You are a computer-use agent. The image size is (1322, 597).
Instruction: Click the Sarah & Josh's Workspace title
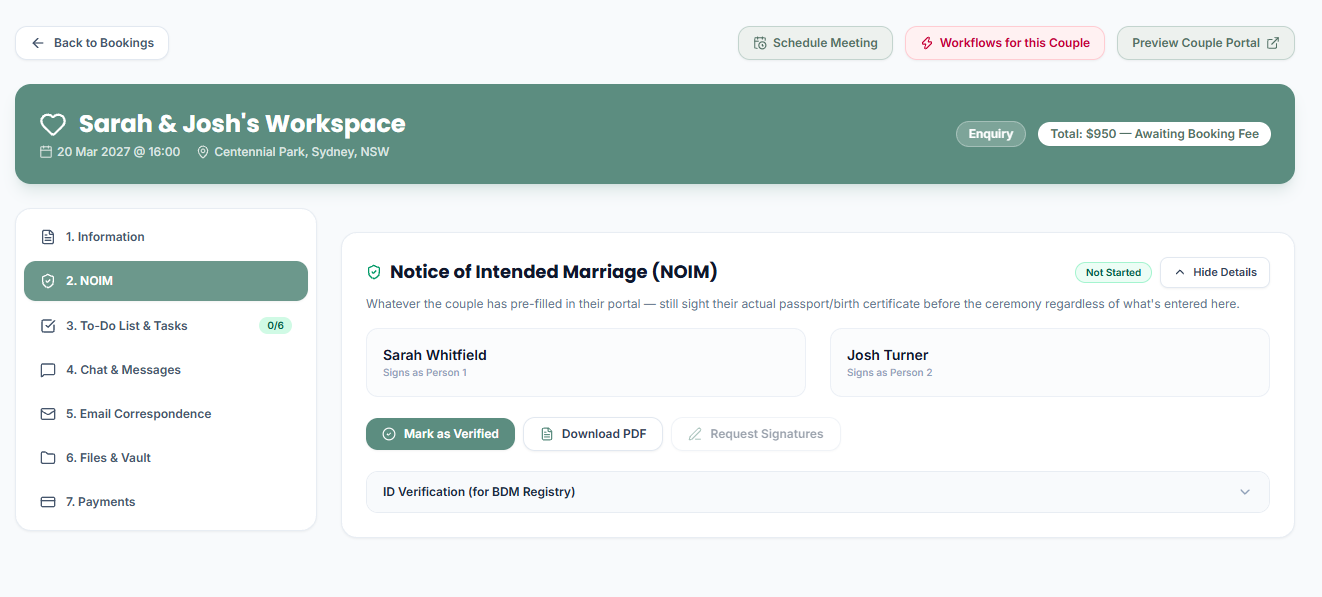click(242, 124)
